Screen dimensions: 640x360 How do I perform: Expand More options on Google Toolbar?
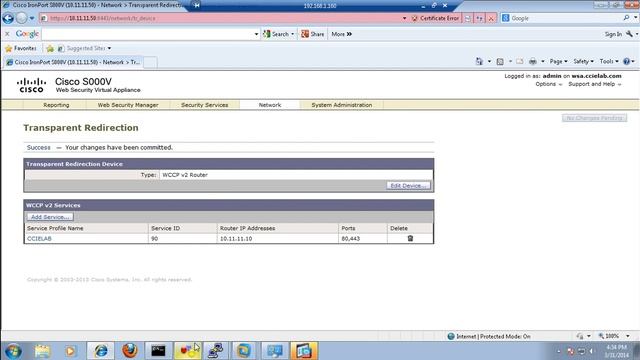point(342,34)
